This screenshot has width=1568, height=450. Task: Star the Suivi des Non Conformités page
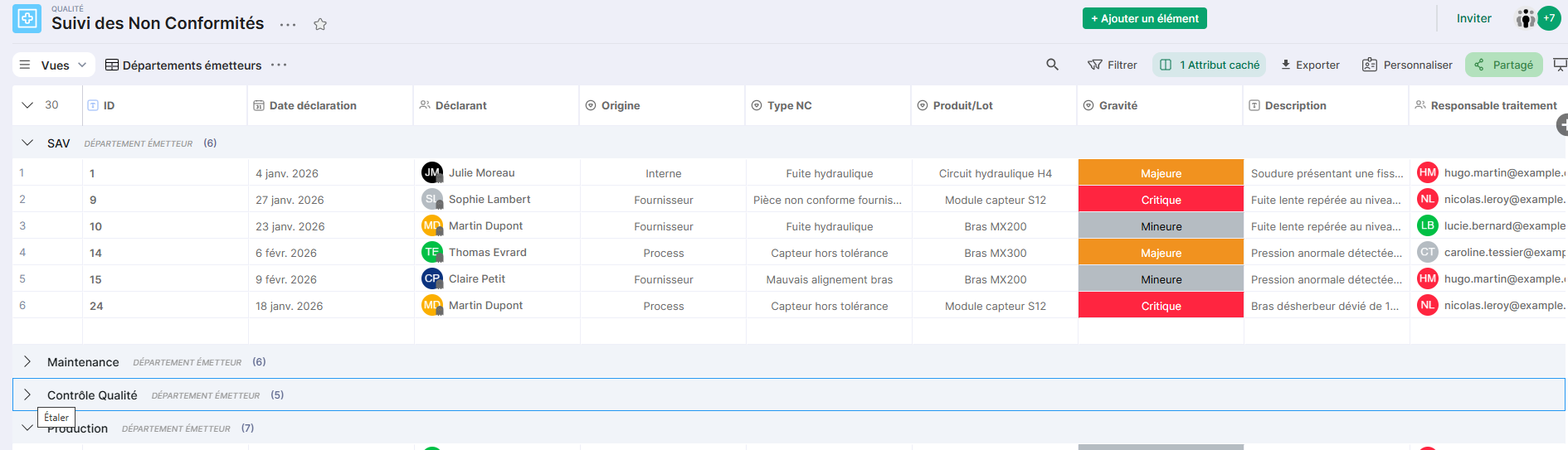click(320, 24)
